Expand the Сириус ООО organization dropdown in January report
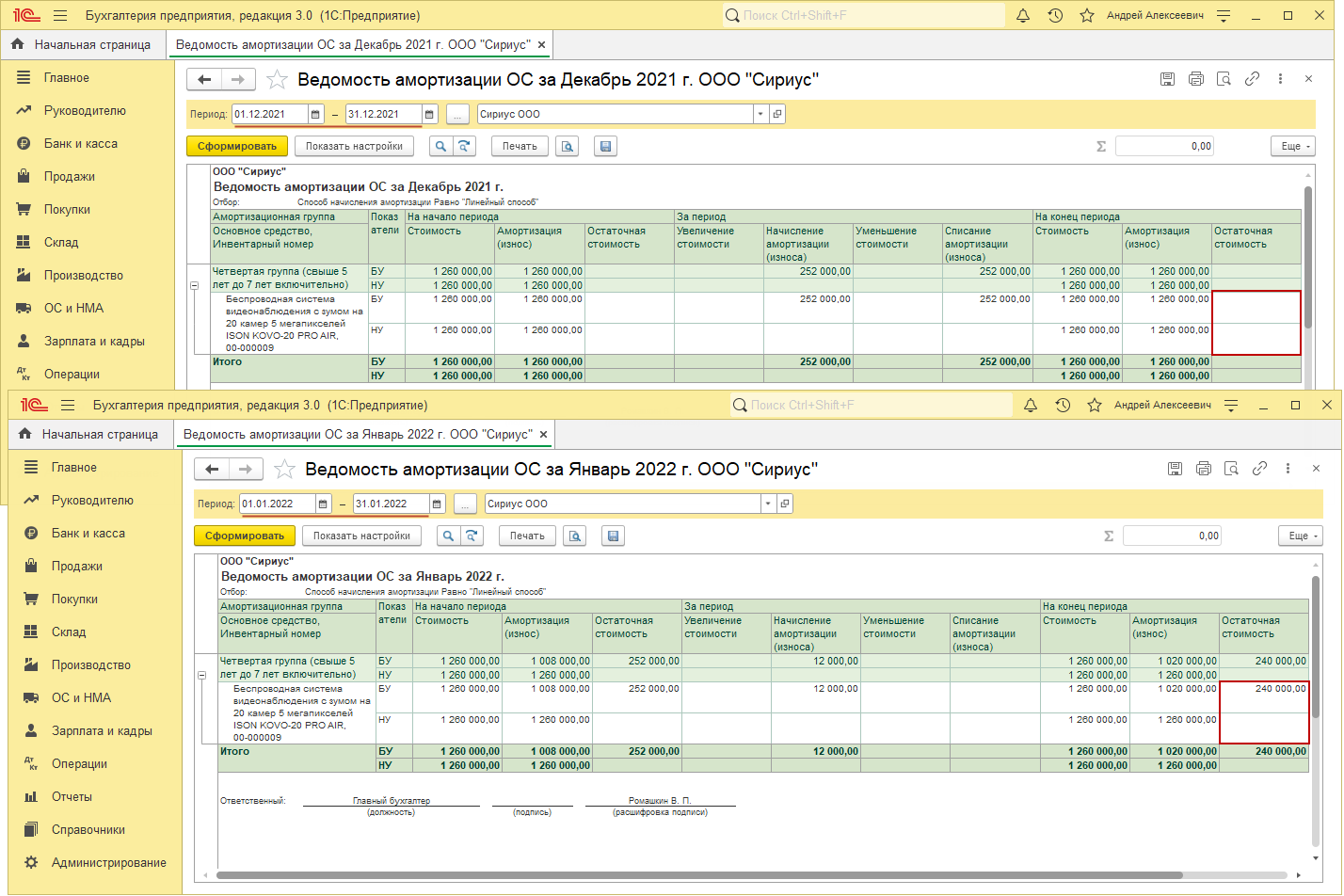 click(768, 504)
